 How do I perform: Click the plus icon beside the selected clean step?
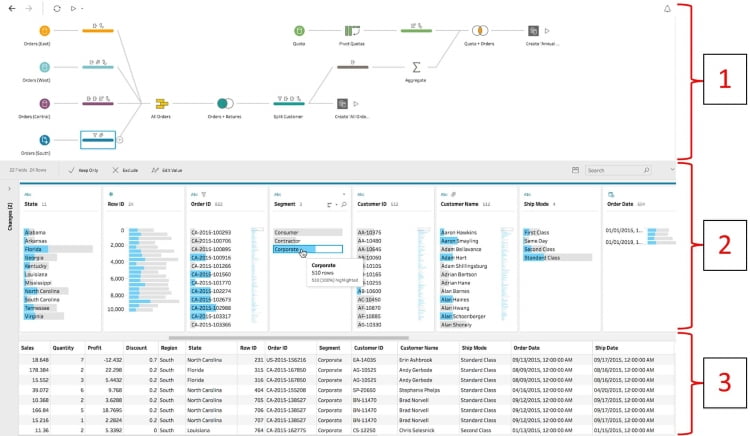point(120,140)
